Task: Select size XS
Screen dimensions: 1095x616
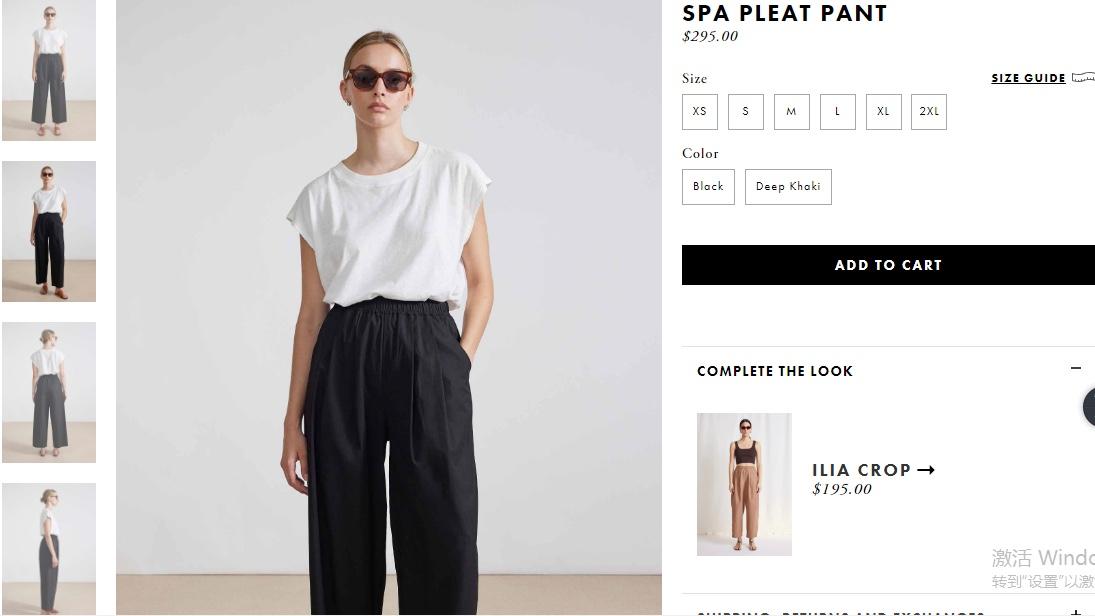Action: click(x=700, y=112)
